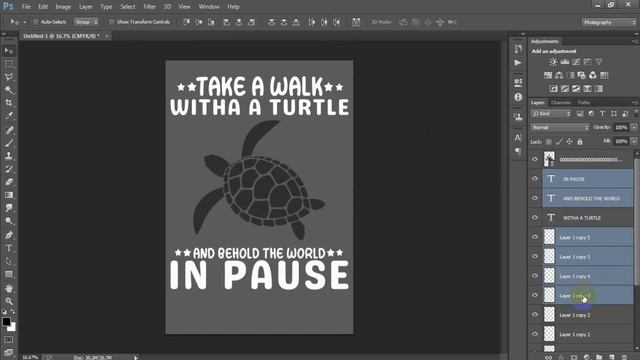Add a Photo Filter adjustment
This screenshot has height=360, width=640.
coord(582,76)
